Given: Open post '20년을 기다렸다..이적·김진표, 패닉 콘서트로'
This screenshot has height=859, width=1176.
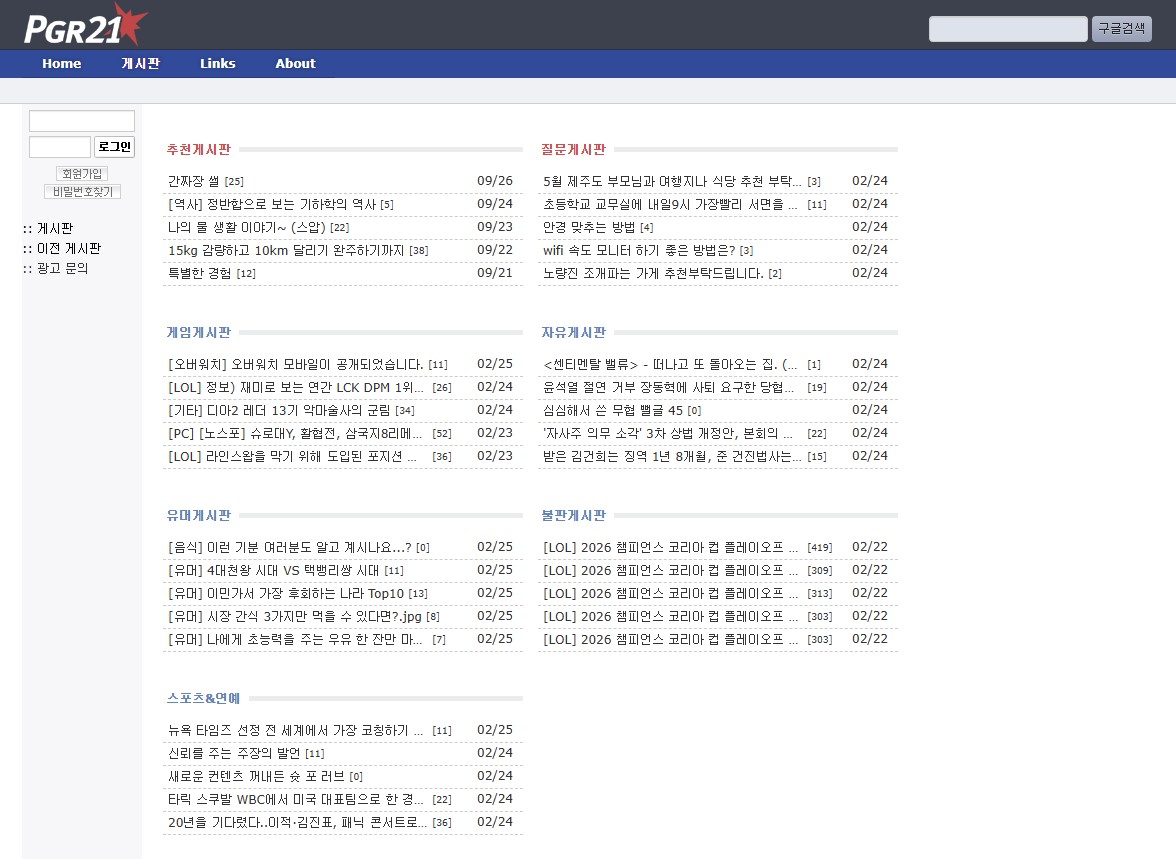Looking at the screenshot, I should 297,822.
